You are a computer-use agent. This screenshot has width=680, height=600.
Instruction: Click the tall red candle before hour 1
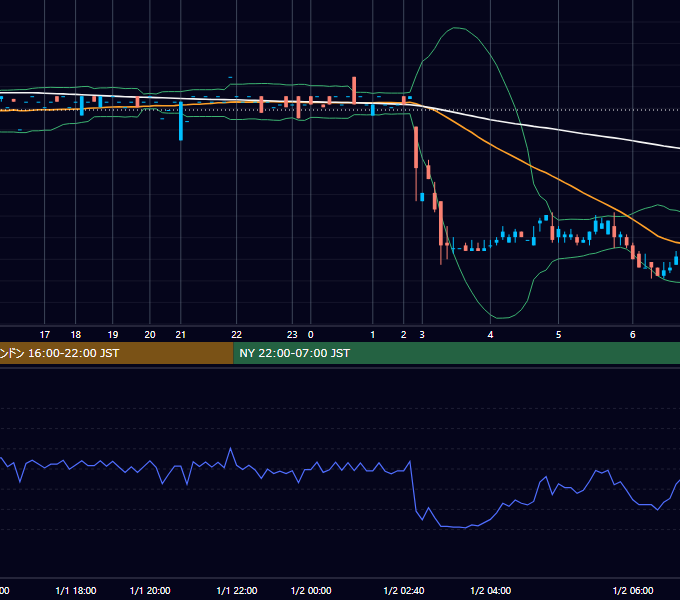(x=354, y=91)
